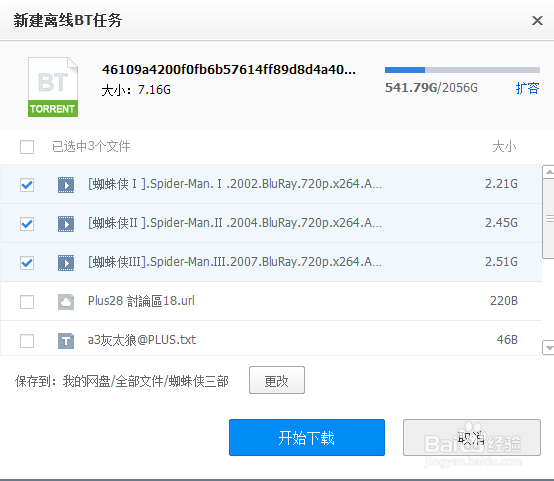
Task: Click the 2.51G size value
Action: 501,262
